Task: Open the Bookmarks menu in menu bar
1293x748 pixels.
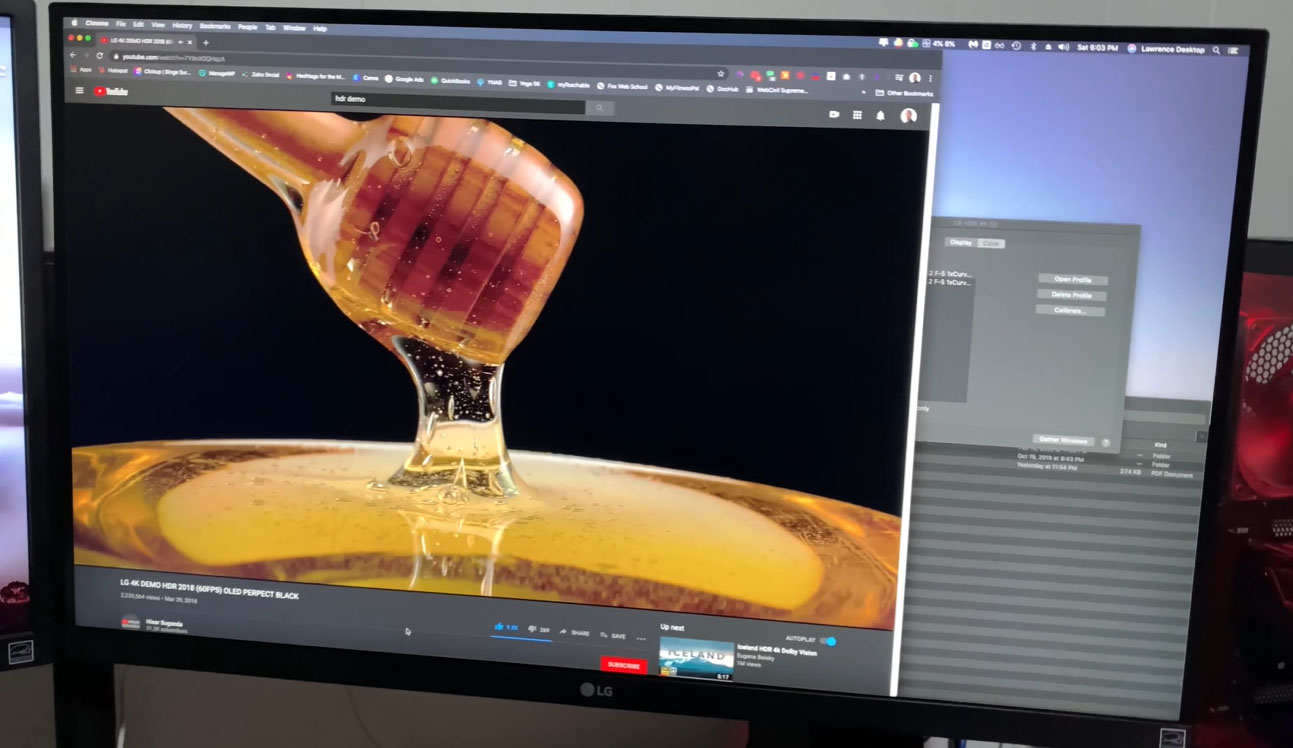Action: [x=214, y=25]
